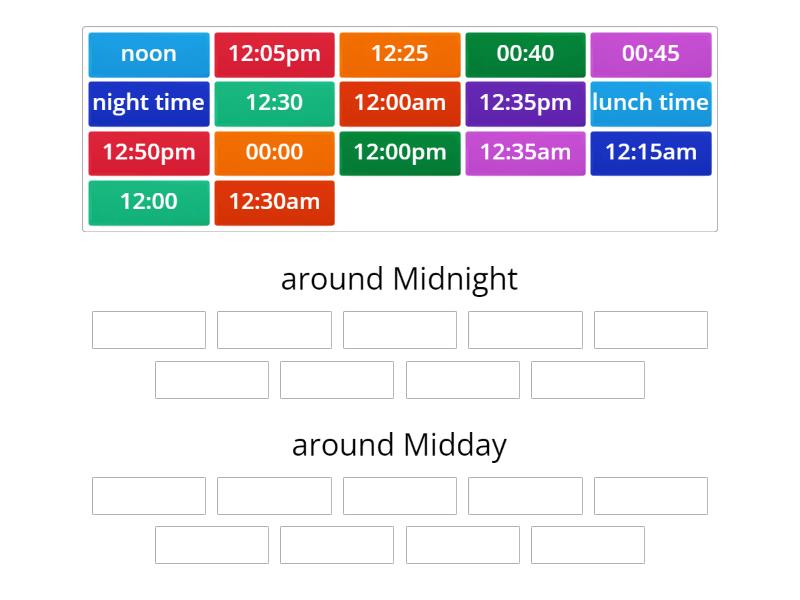Screen dimensions: 800x600
Task: Click first empty slot under around Midnight
Action: (x=149, y=330)
